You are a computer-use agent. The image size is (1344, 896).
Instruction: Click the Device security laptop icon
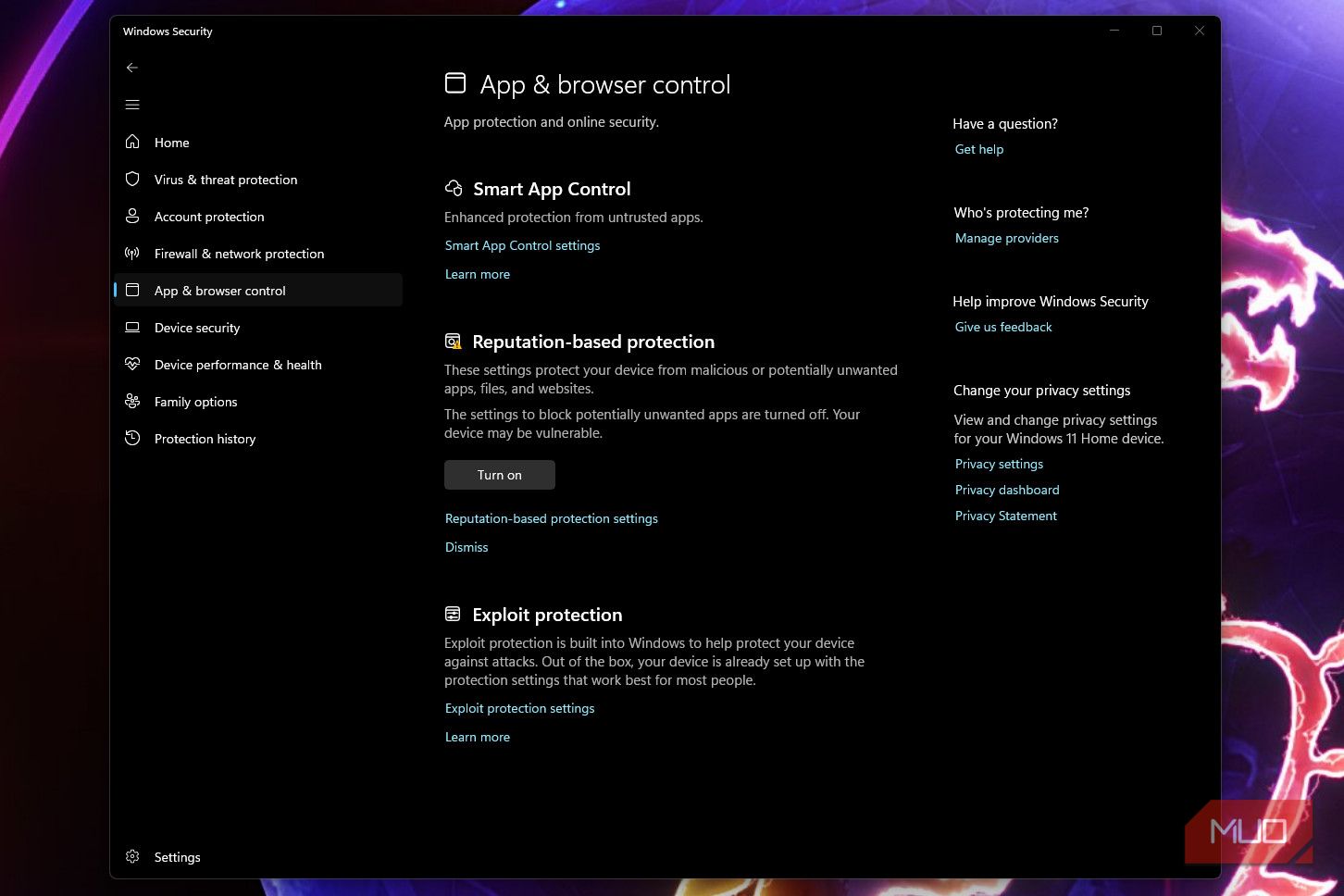point(132,327)
